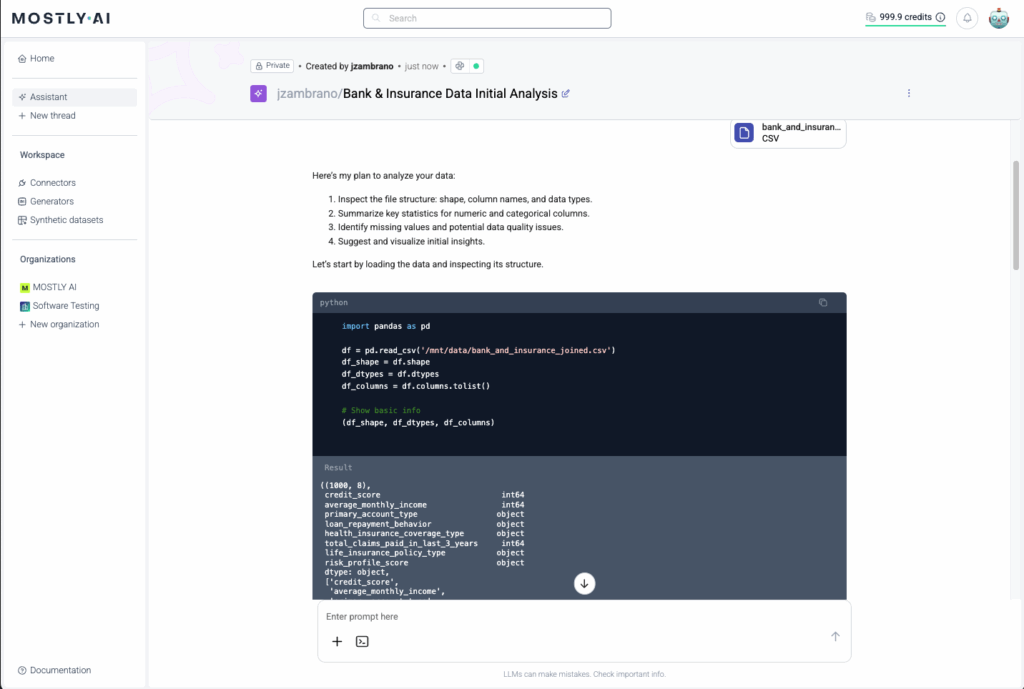Click the Documentation circle icon

coord(22,671)
